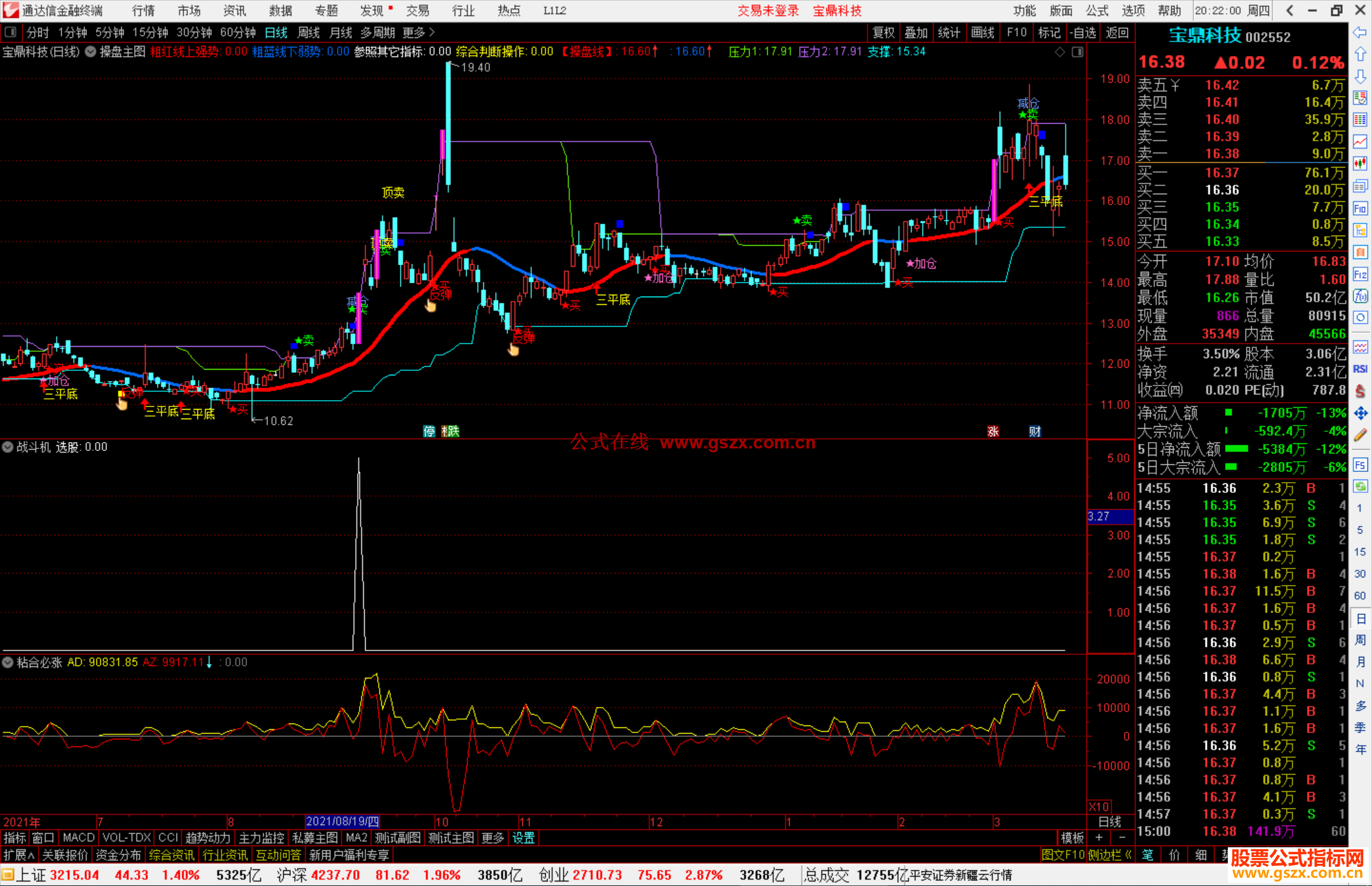
Task: Click the F12 trading sidebar icon
Action: click(1360, 274)
